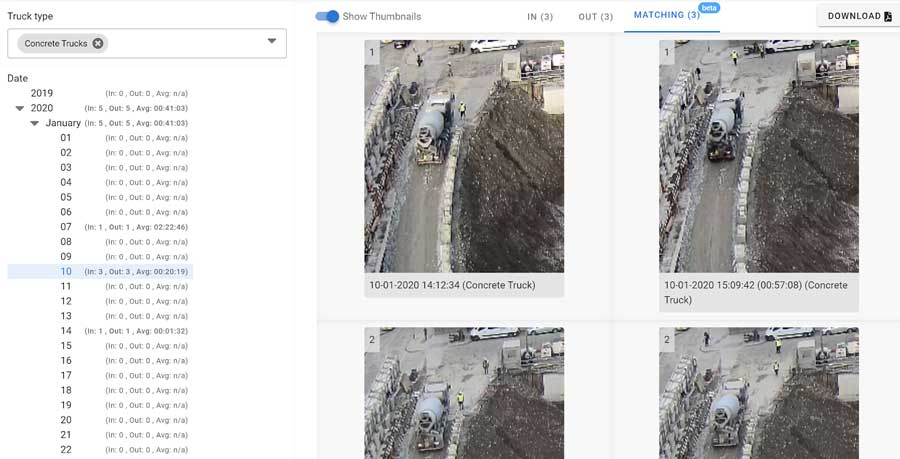Collapse the 2020 year node
Image resolution: width=900 pixels, height=459 pixels.
coord(20,108)
